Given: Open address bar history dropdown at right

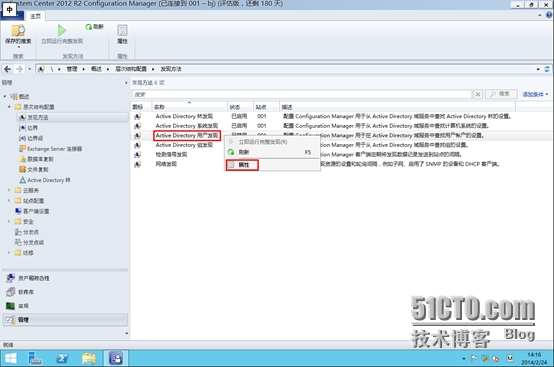Looking at the screenshot, I should [538, 69].
